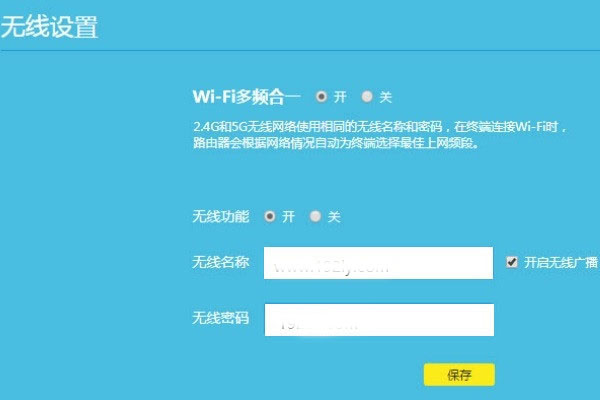Click the 无线密码 field label
Viewport: 600px width, 400px height.
[221, 318]
